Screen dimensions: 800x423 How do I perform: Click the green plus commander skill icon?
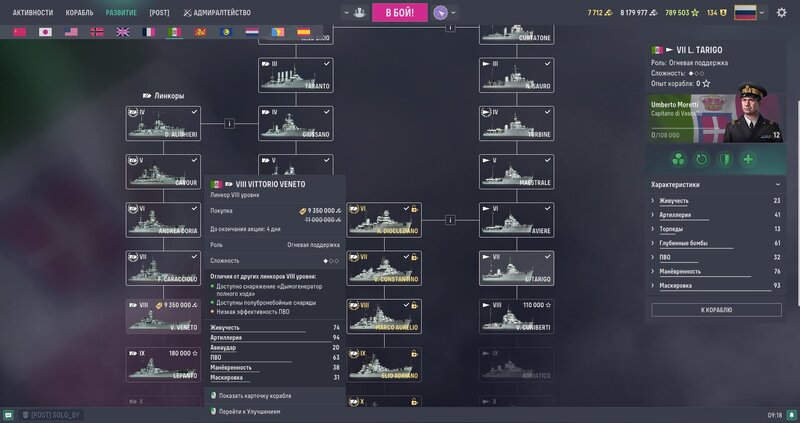click(747, 160)
